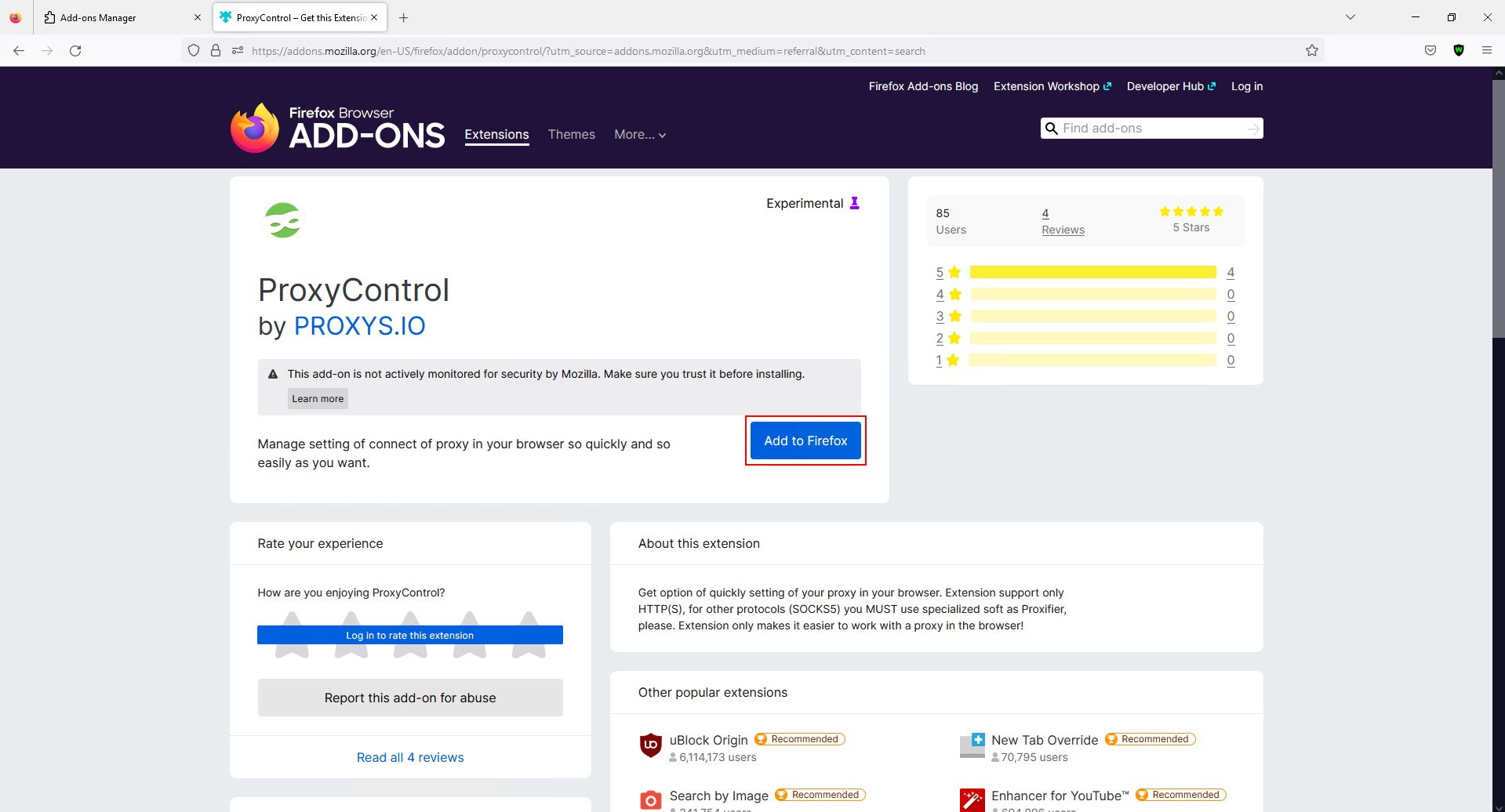1505x812 pixels.
Task: Click the 85 Users count
Action: pos(951,221)
